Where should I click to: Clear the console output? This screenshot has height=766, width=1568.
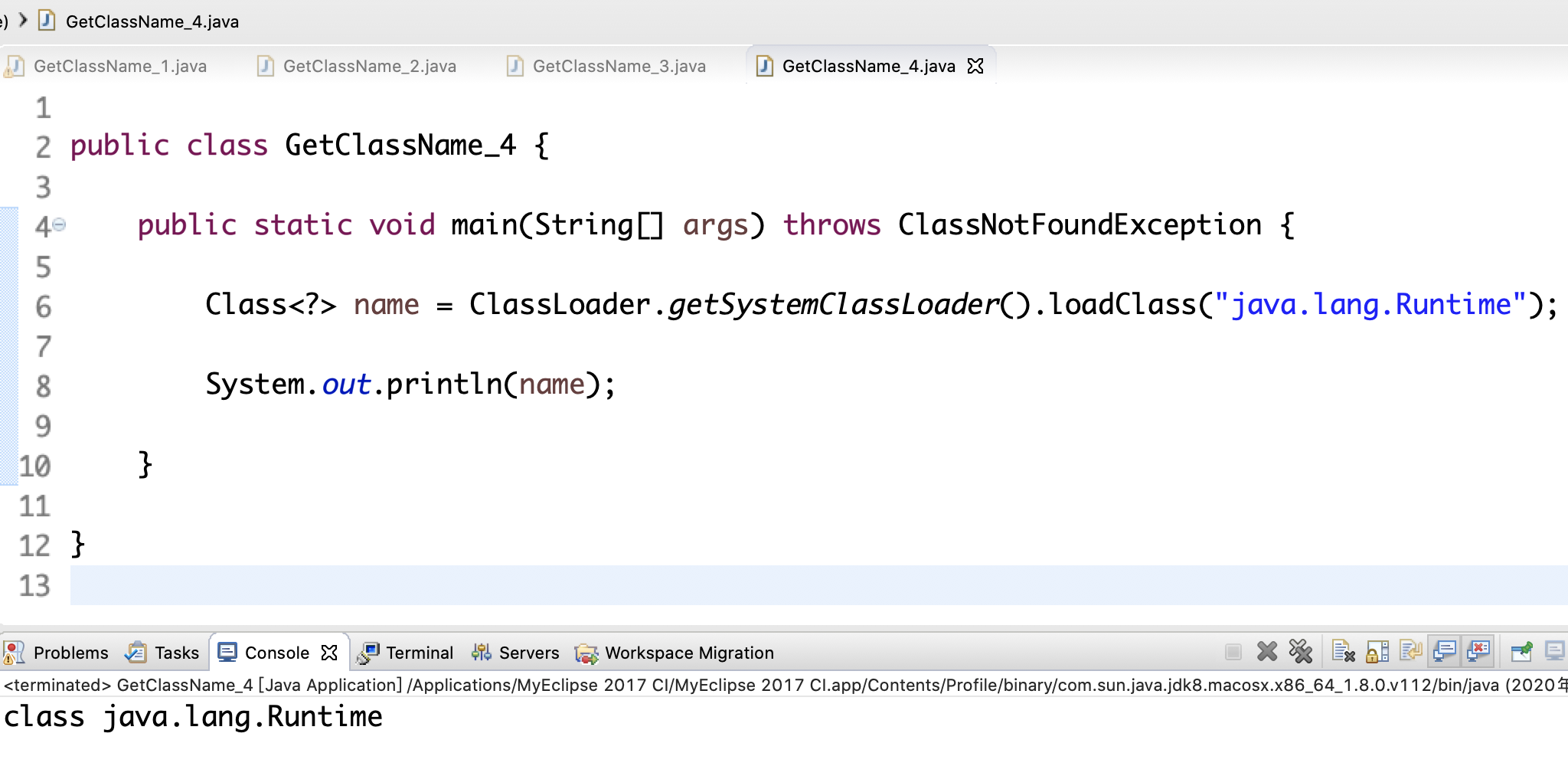pyautogui.click(x=1344, y=652)
